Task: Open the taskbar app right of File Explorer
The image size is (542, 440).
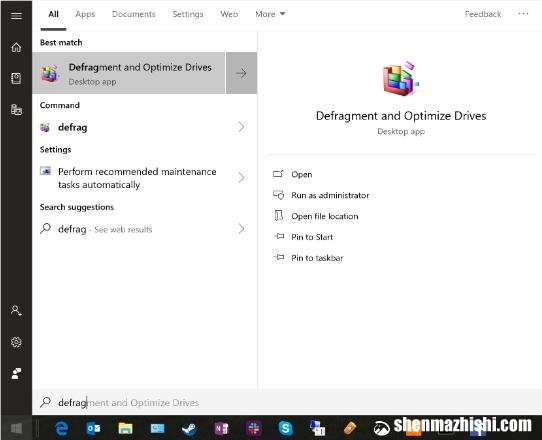Action: click(157, 429)
